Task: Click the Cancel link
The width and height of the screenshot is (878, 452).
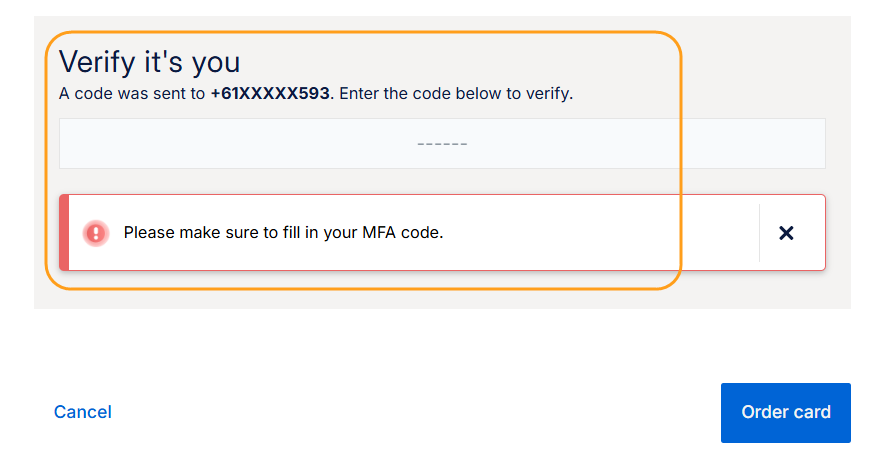Action: click(x=82, y=412)
